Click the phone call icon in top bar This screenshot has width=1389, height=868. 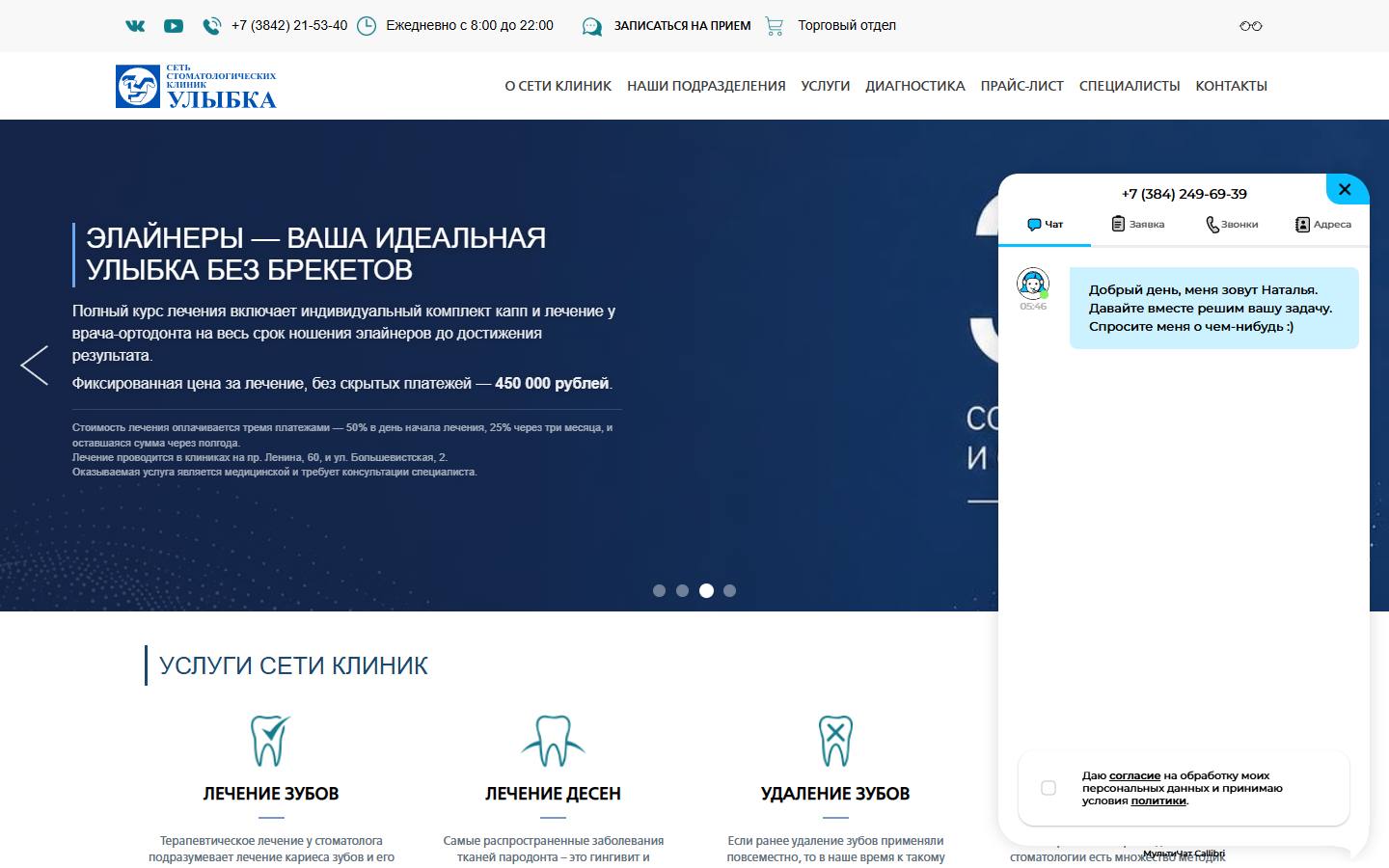[x=211, y=26]
